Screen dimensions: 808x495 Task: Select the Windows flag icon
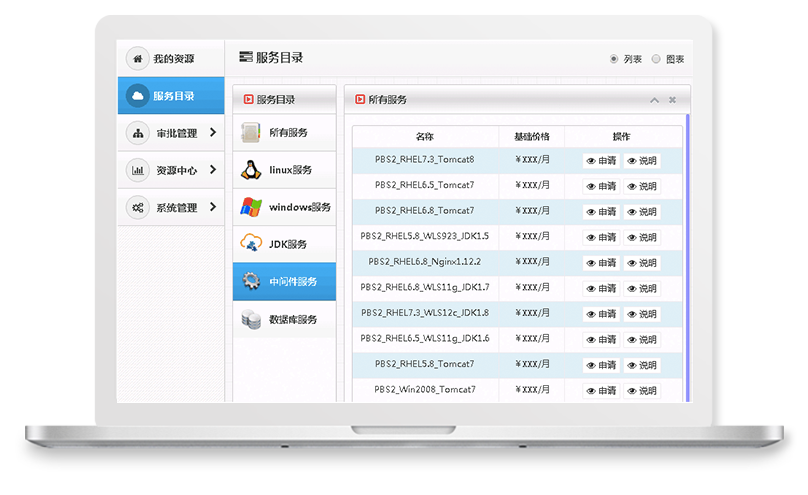251,207
